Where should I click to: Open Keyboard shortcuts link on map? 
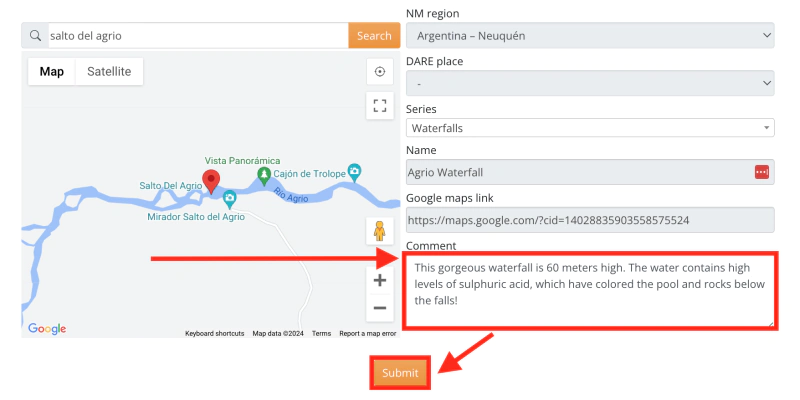pyautogui.click(x=214, y=334)
